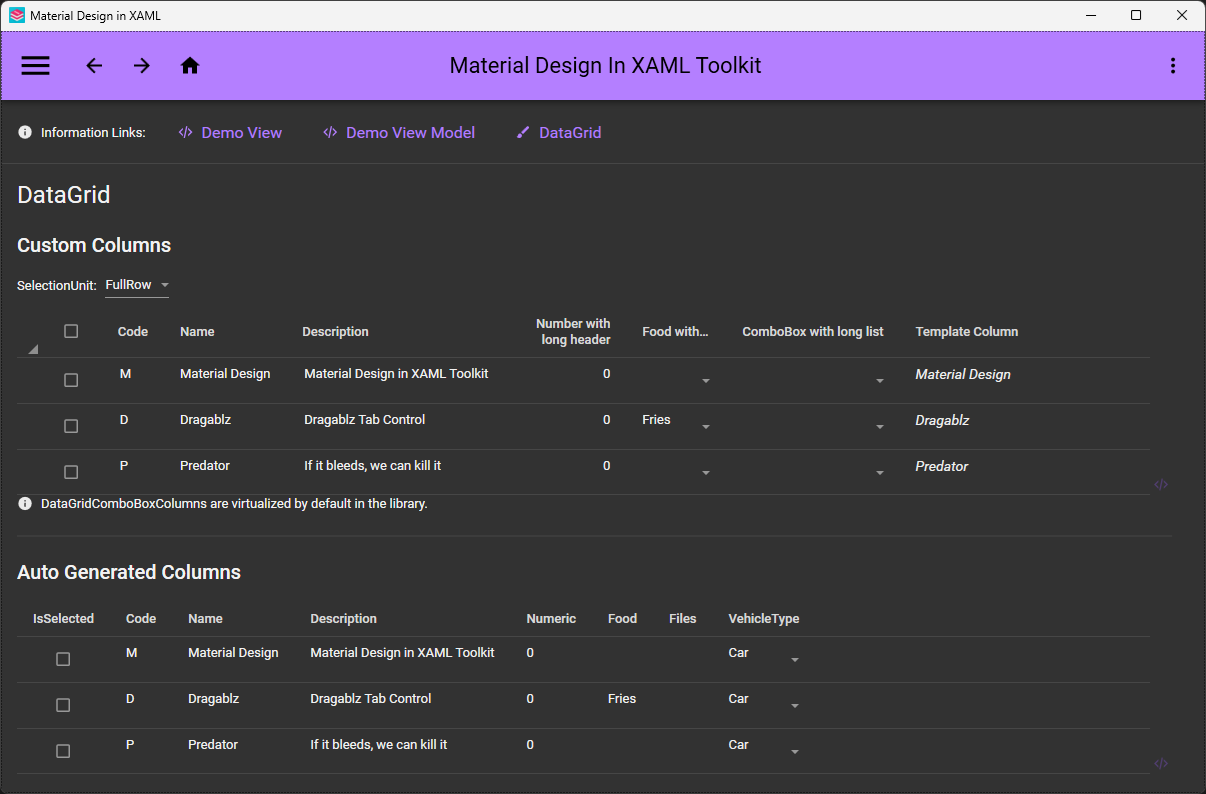Open the DataGrid documentation link
1206x794 pixels.
click(x=558, y=132)
